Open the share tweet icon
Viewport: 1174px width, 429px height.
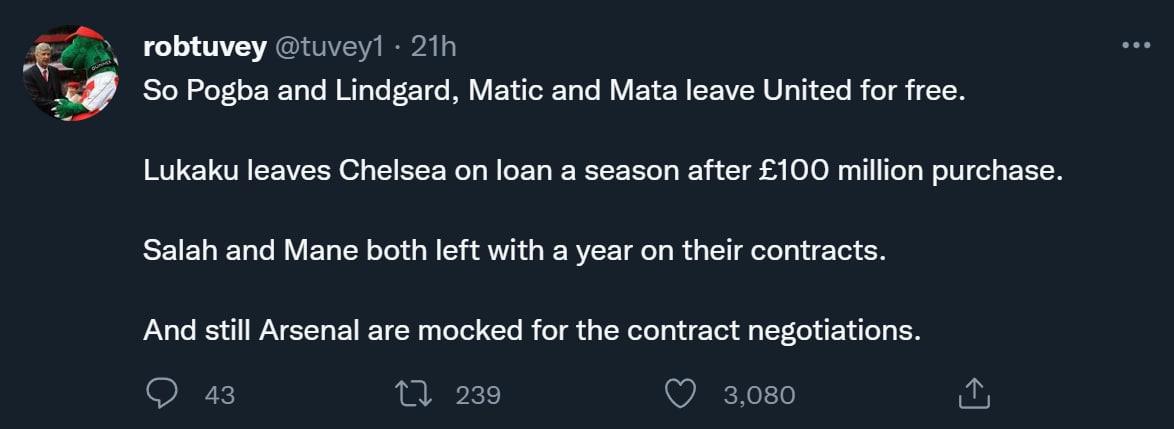(972, 394)
